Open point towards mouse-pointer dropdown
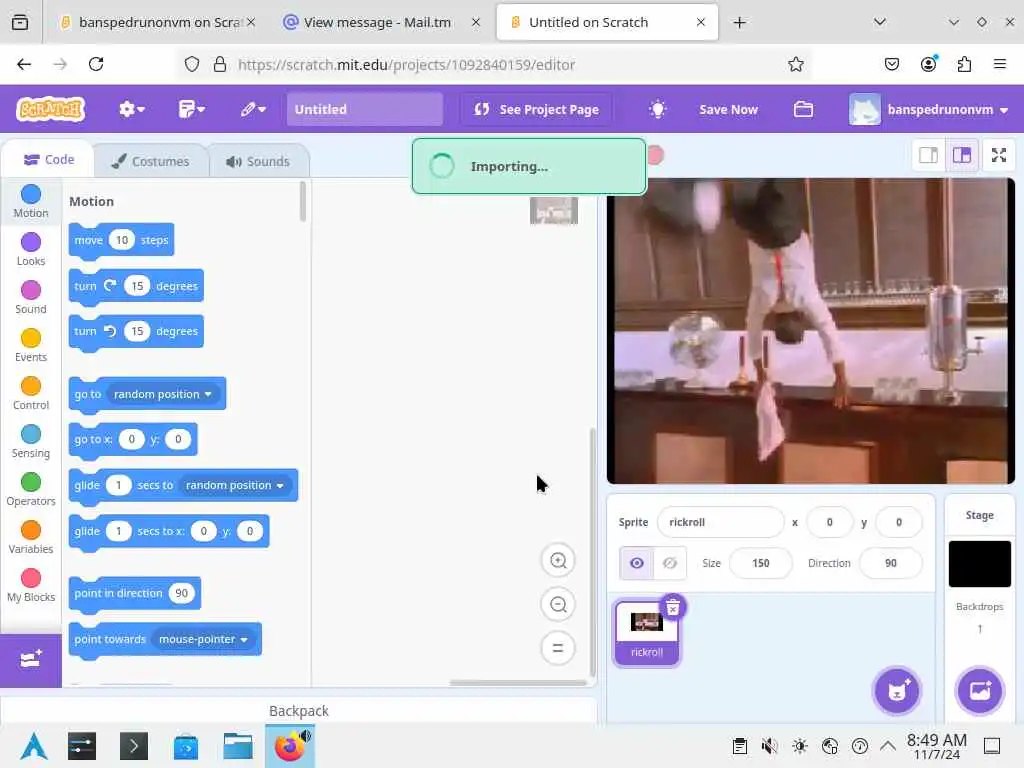The image size is (1024, 768). (x=203, y=639)
